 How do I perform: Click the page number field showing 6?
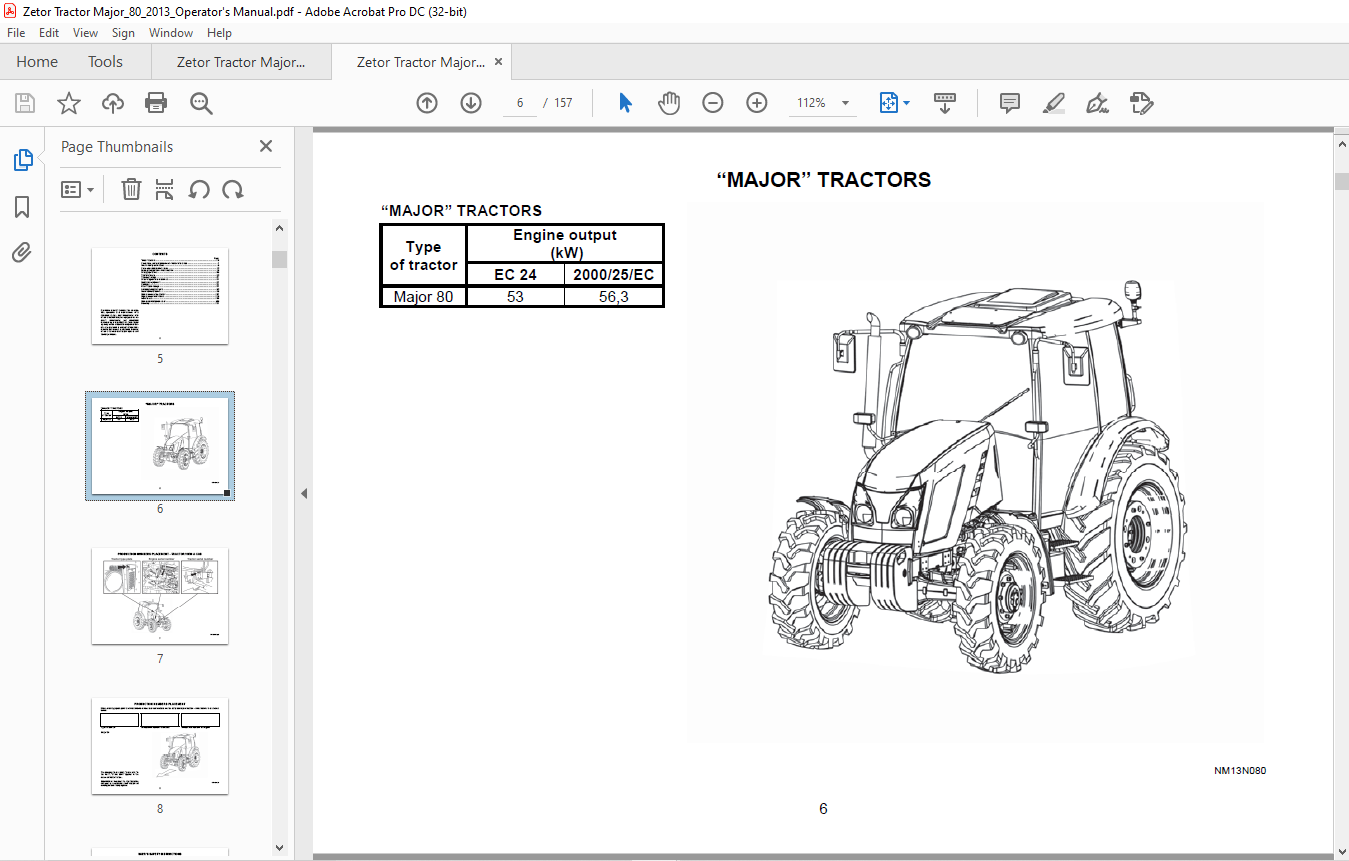point(520,103)
